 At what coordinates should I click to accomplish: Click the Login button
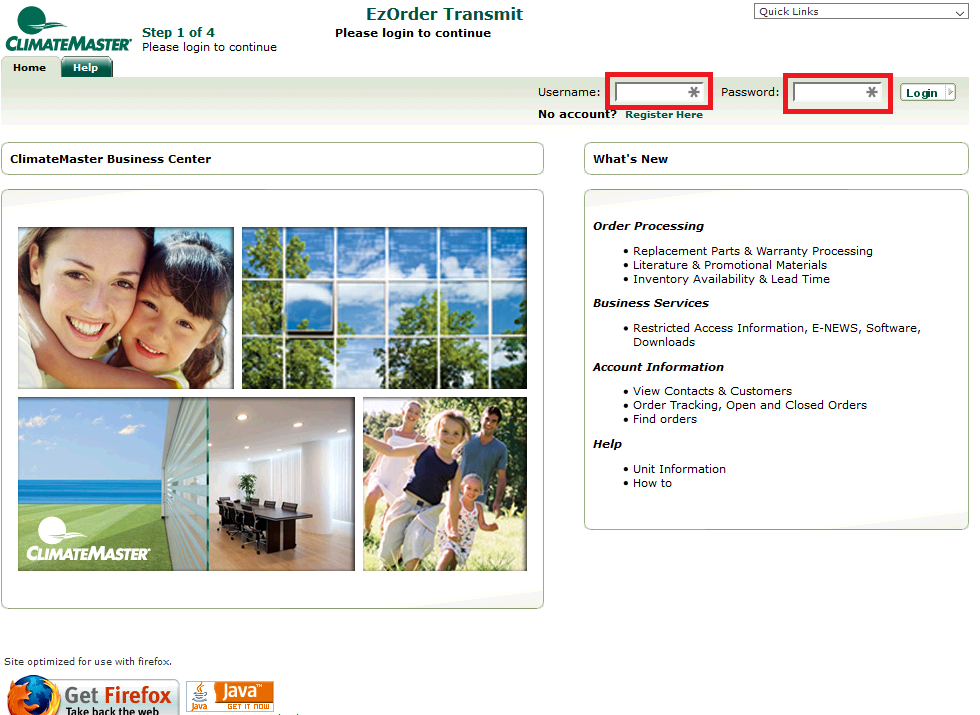coord(928,92)
